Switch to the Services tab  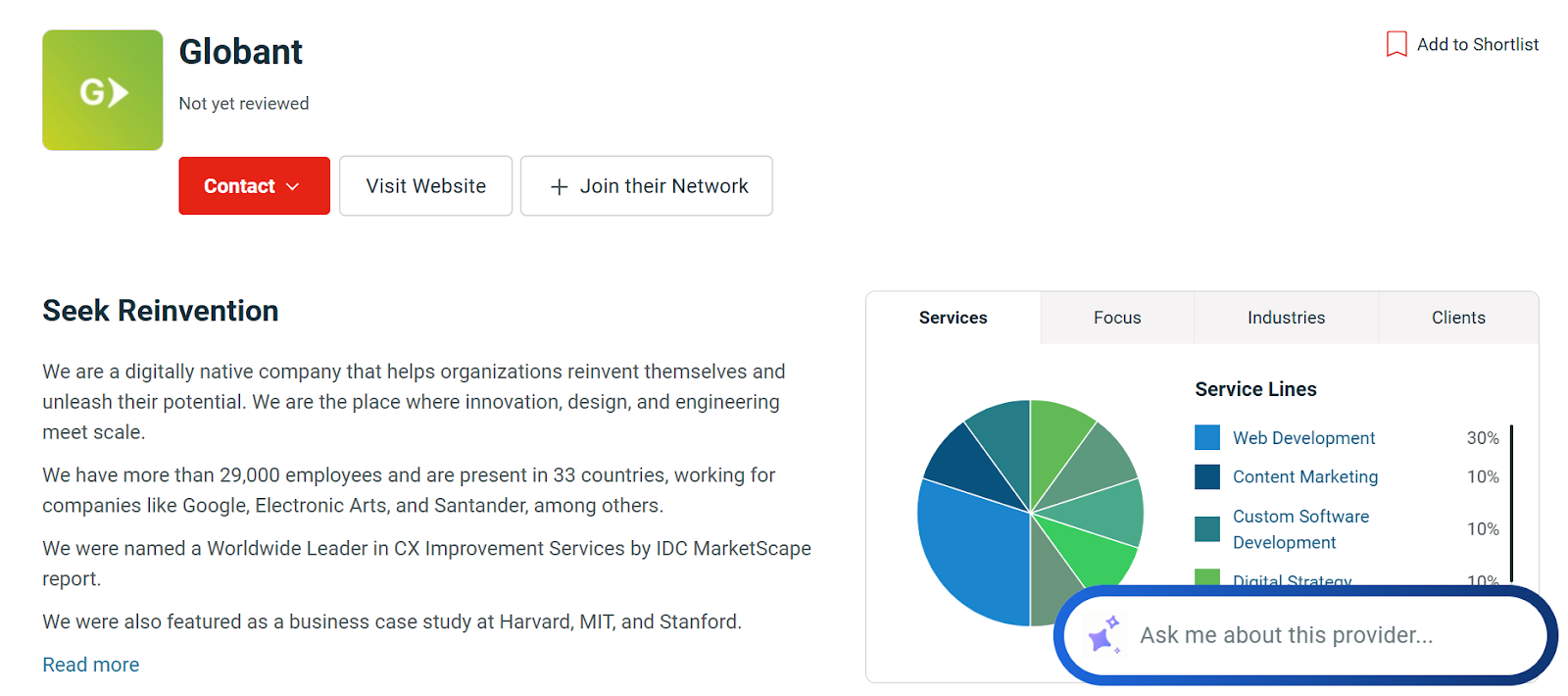(x=953, y=318)
